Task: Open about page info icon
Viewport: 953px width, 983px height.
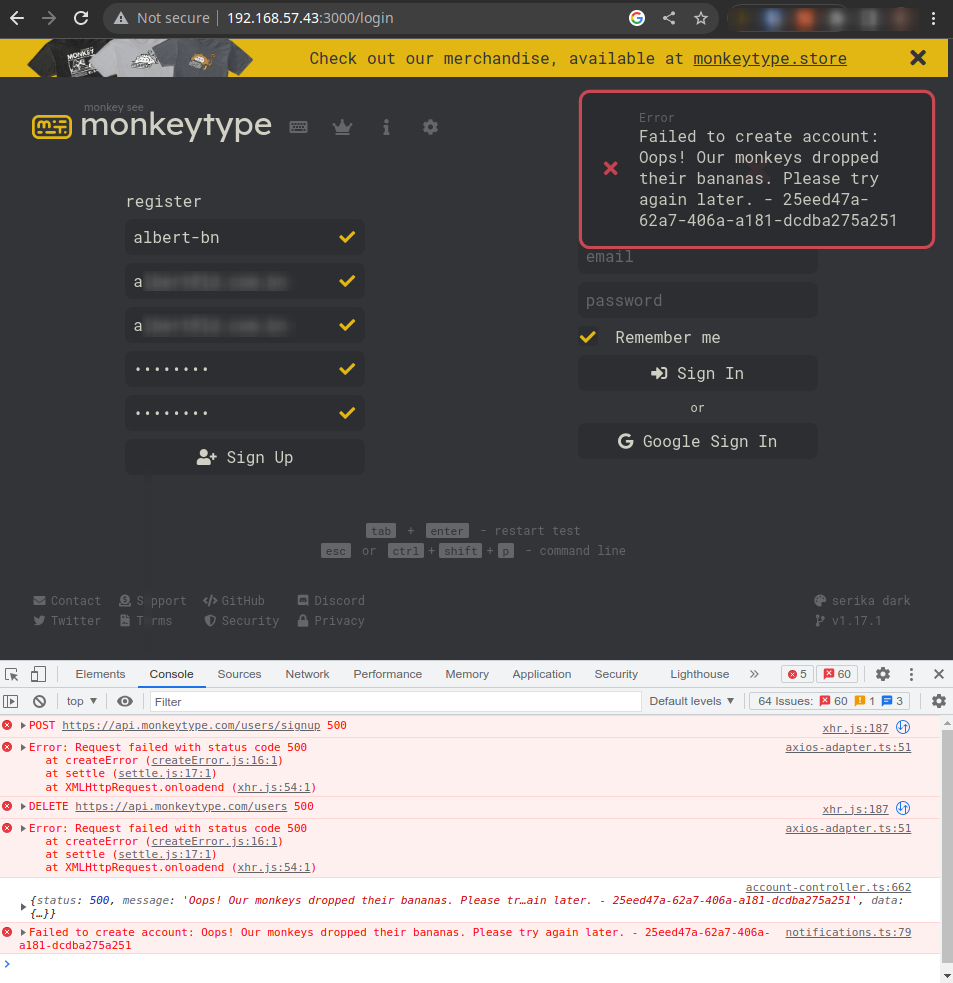Action: pos(386,127)
